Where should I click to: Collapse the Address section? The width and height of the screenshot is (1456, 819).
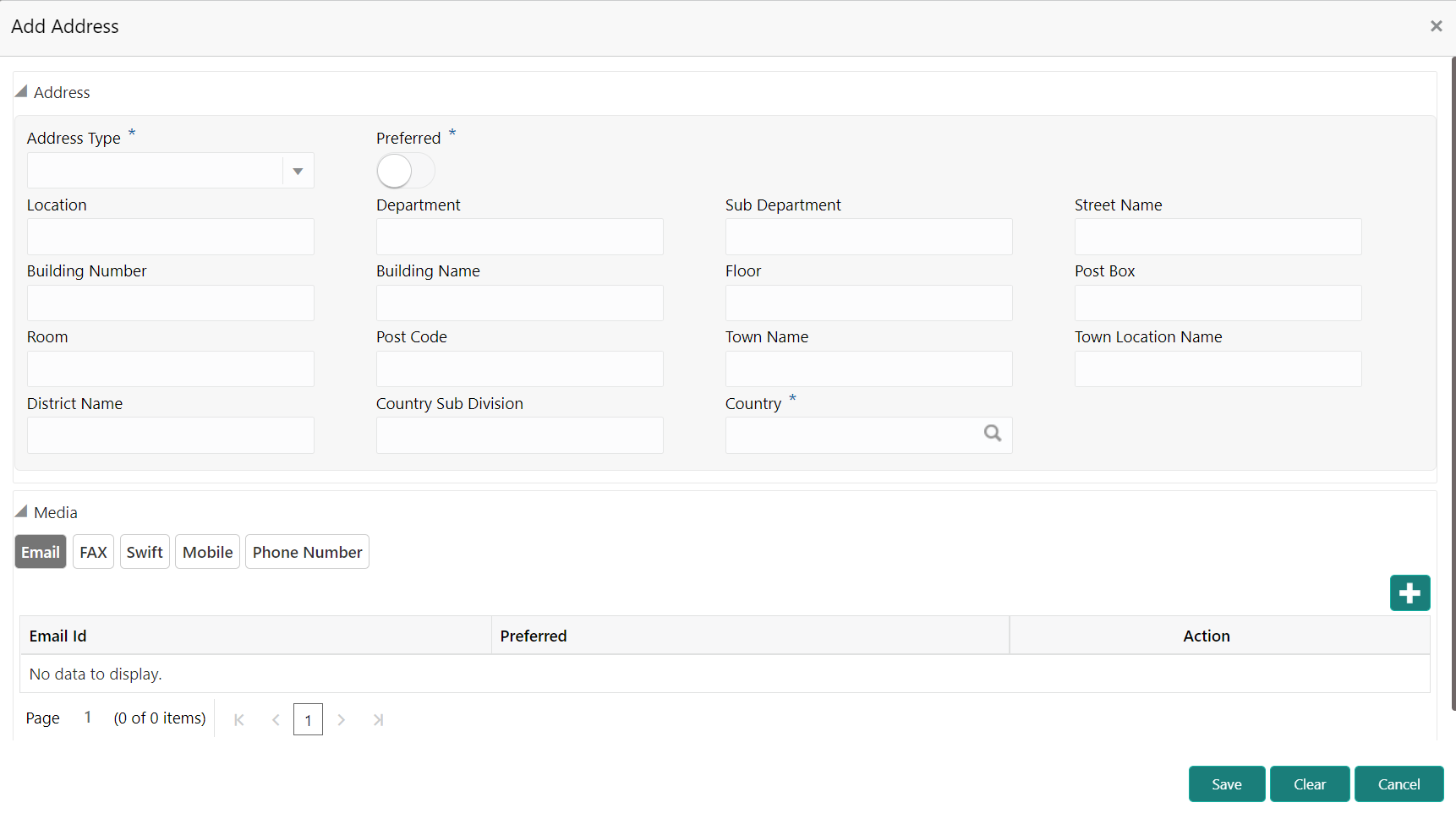click(21, 91)
